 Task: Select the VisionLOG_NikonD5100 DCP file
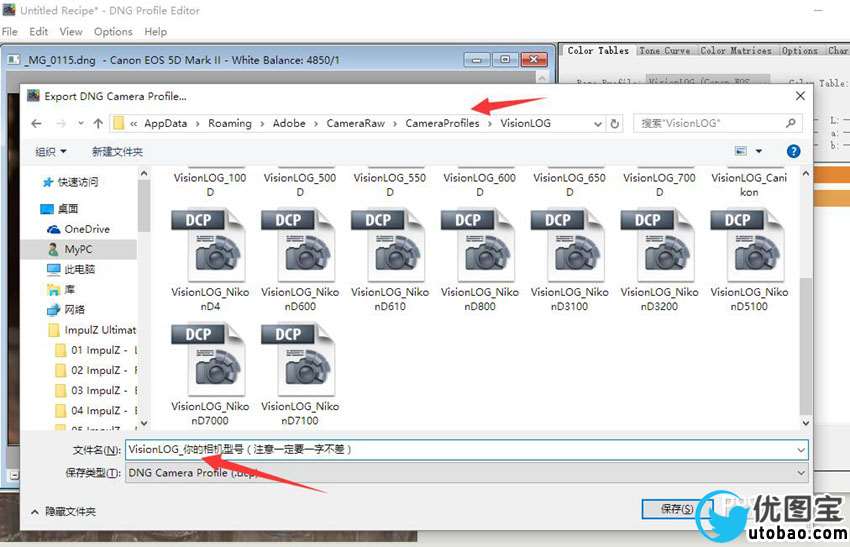pos(749,261)
